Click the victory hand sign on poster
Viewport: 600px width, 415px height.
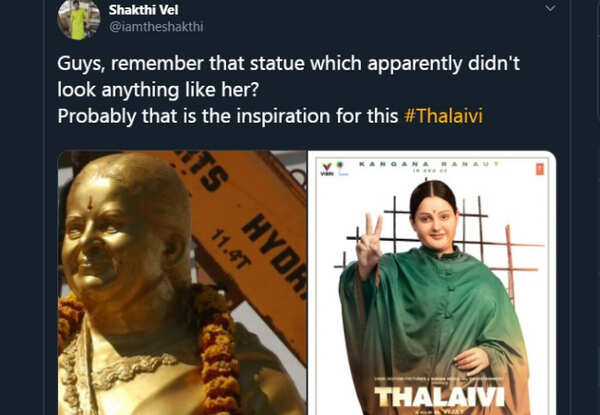click(368, 241)
